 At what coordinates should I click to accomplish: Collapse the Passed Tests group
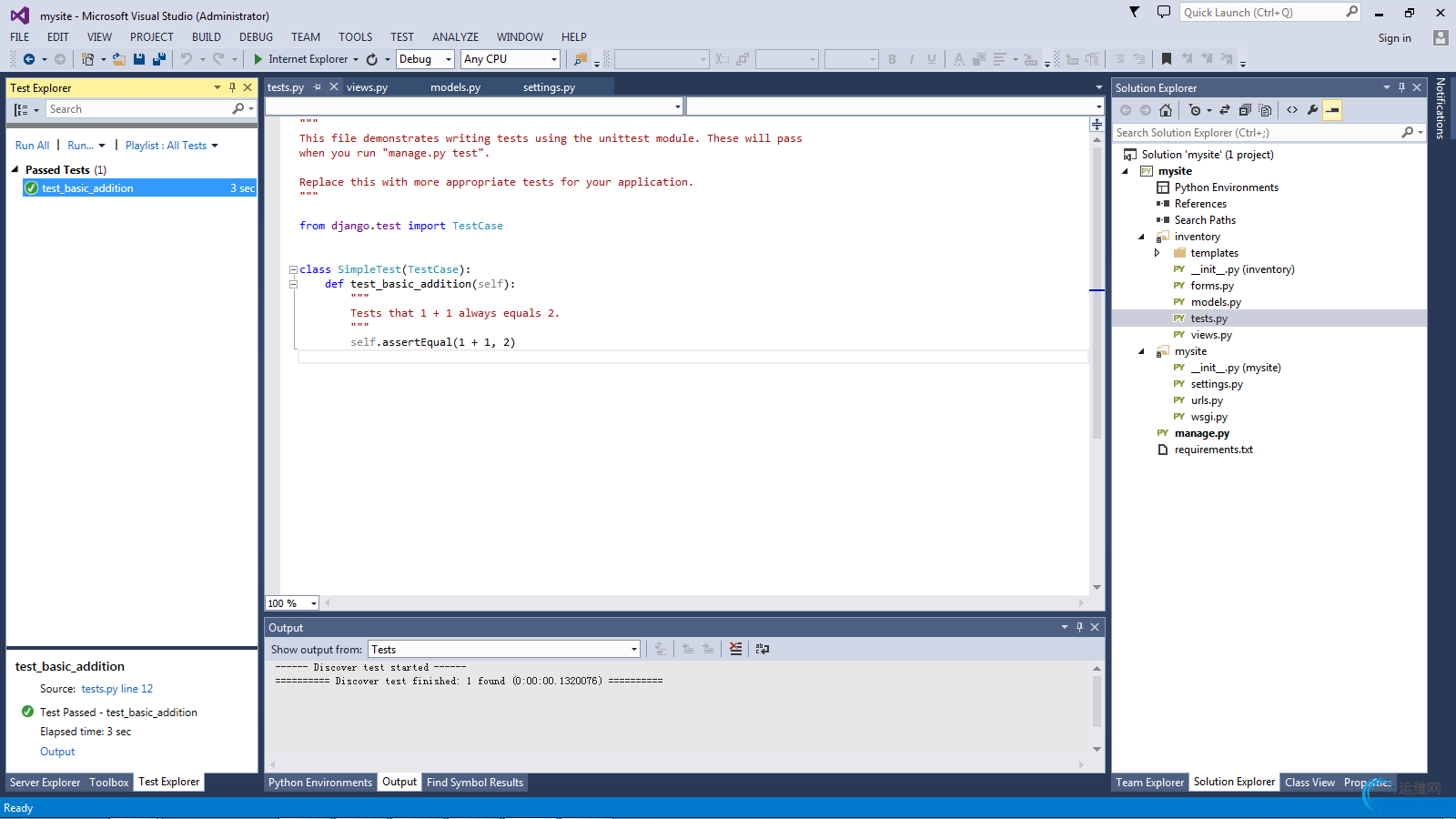15,169
